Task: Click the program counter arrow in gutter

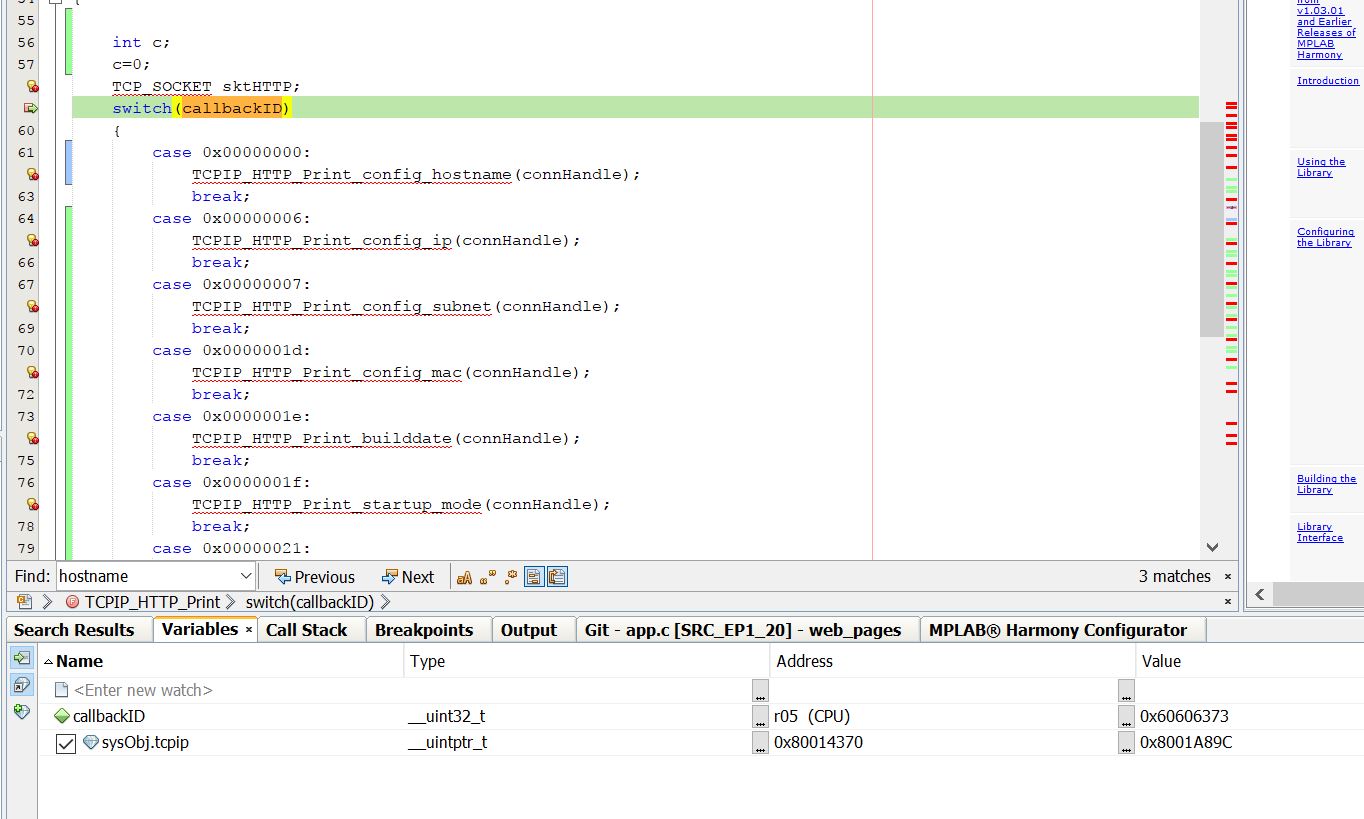Action: coord(30,108)
